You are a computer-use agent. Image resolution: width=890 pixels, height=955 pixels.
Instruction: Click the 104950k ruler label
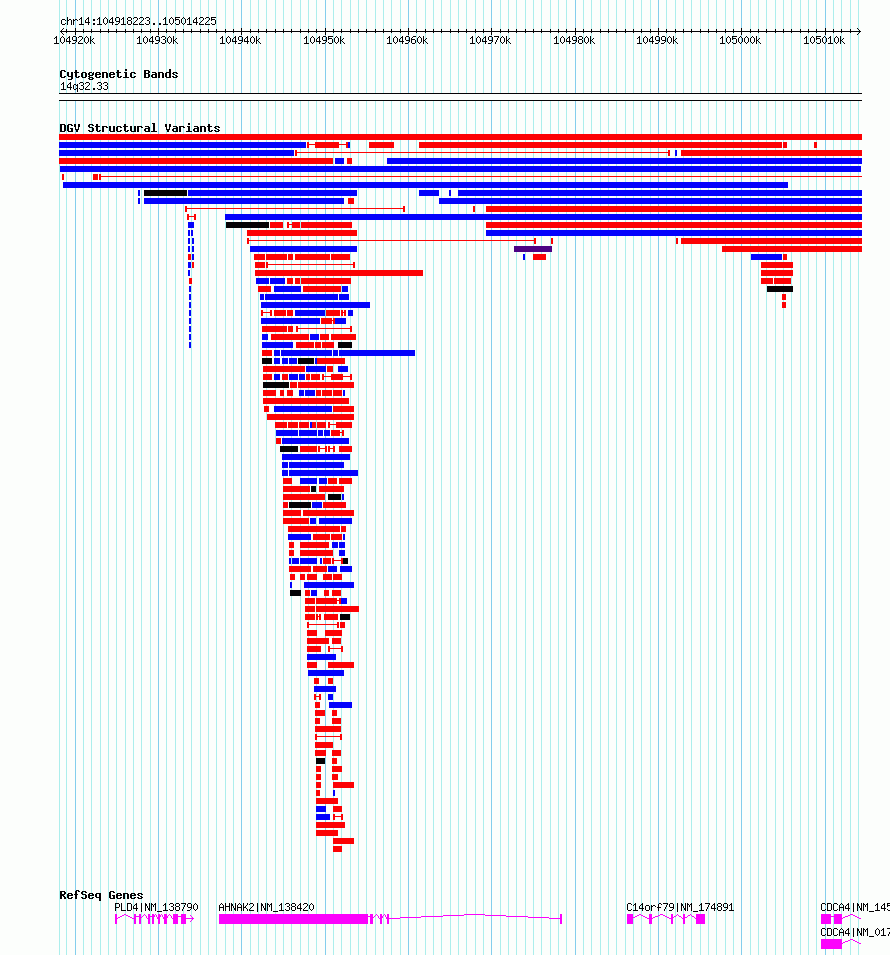click(x=324, y=40)
